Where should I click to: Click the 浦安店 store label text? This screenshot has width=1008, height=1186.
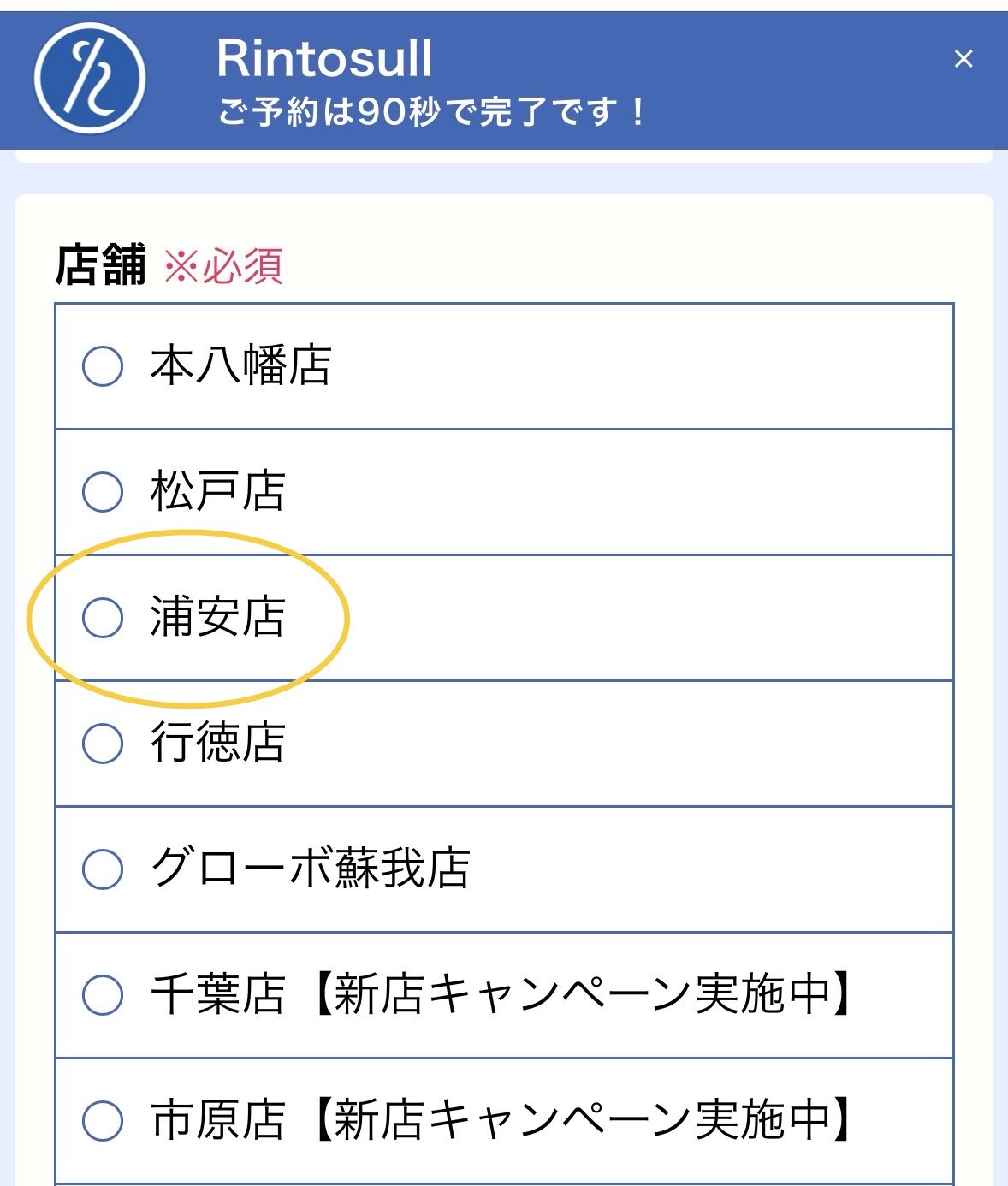pos(217,617)
